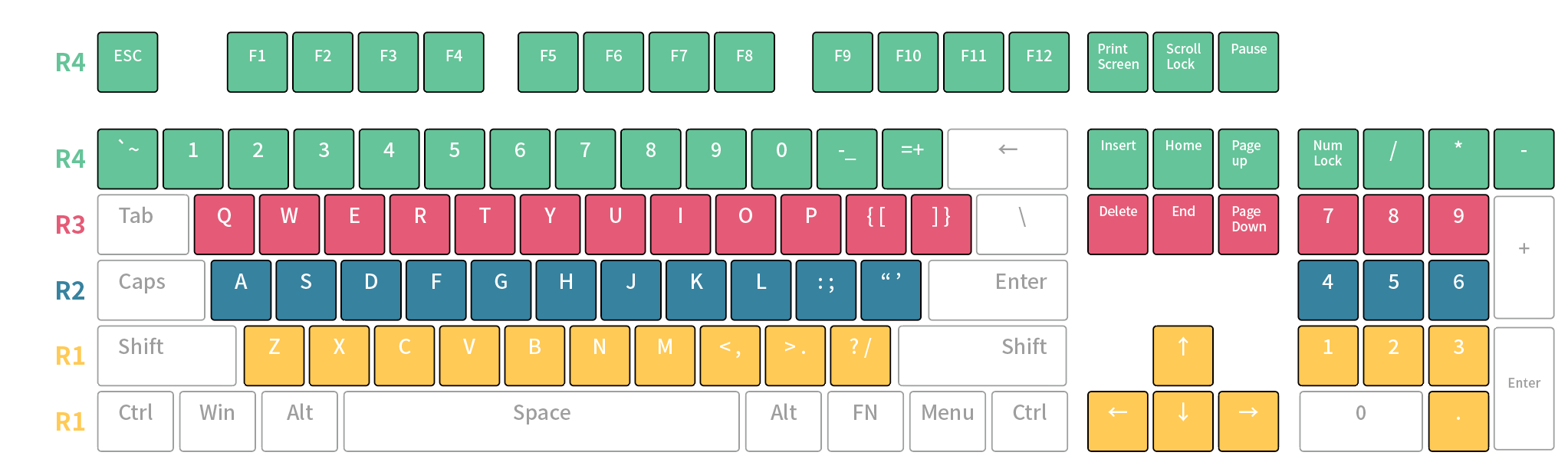Viewport: 1568px width, 472px height.
Task: Click the backspace arrow key
Action: coord(1007,159)
